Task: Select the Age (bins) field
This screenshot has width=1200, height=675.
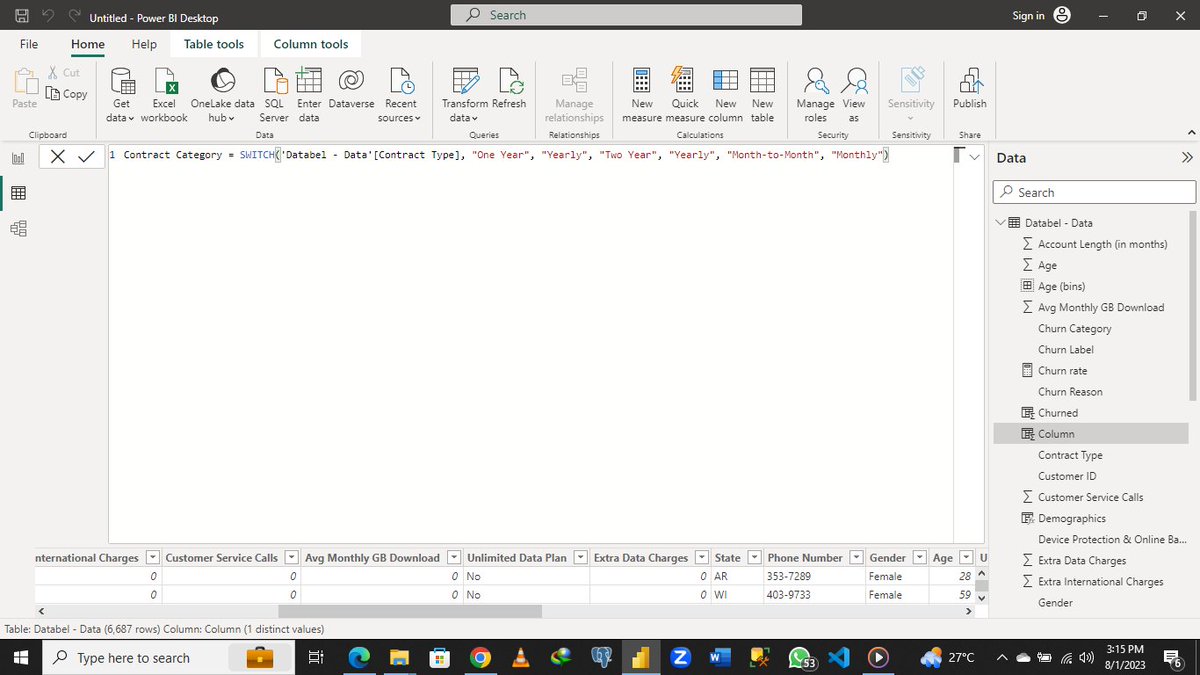Action: pos(1060,286)
